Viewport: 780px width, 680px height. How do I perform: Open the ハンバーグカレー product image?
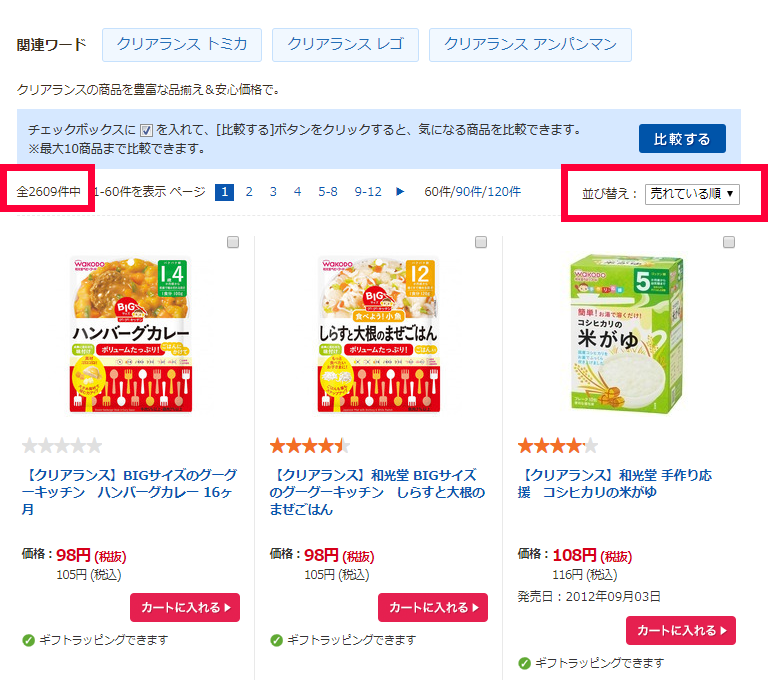pyautogui.click(x=131, y=333)
